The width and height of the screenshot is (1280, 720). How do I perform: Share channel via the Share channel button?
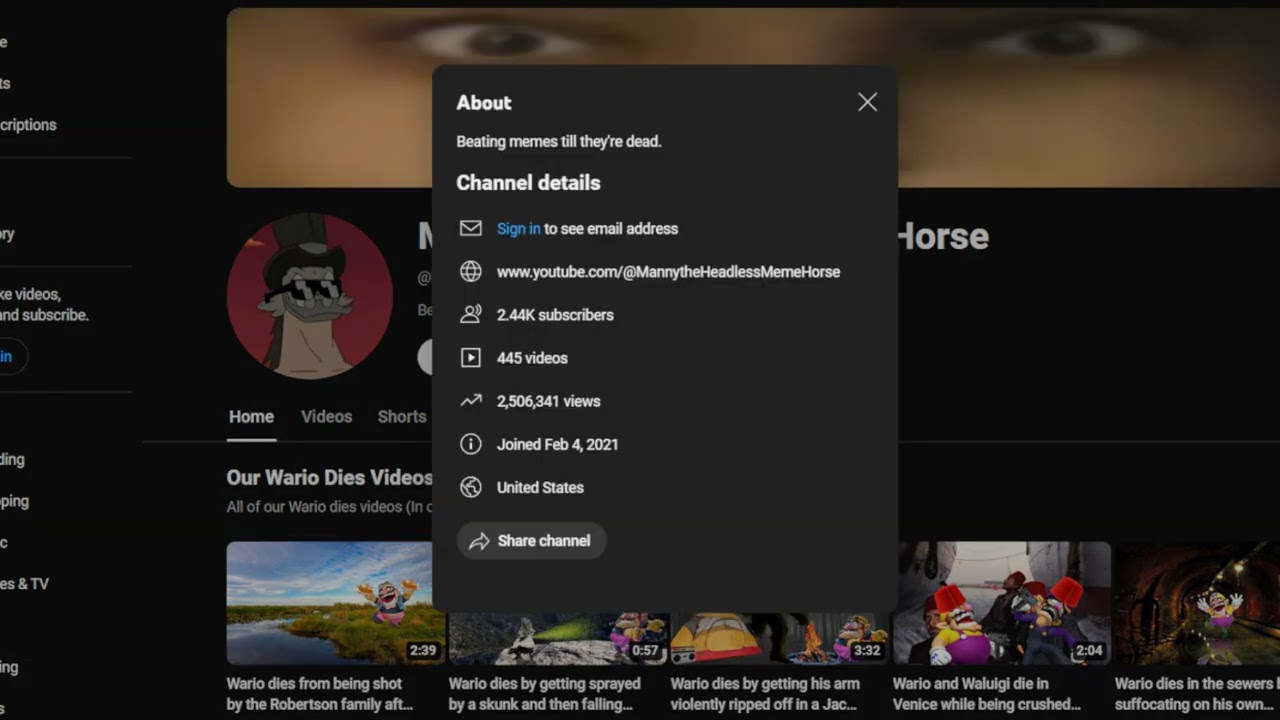[x=531, y=541]
